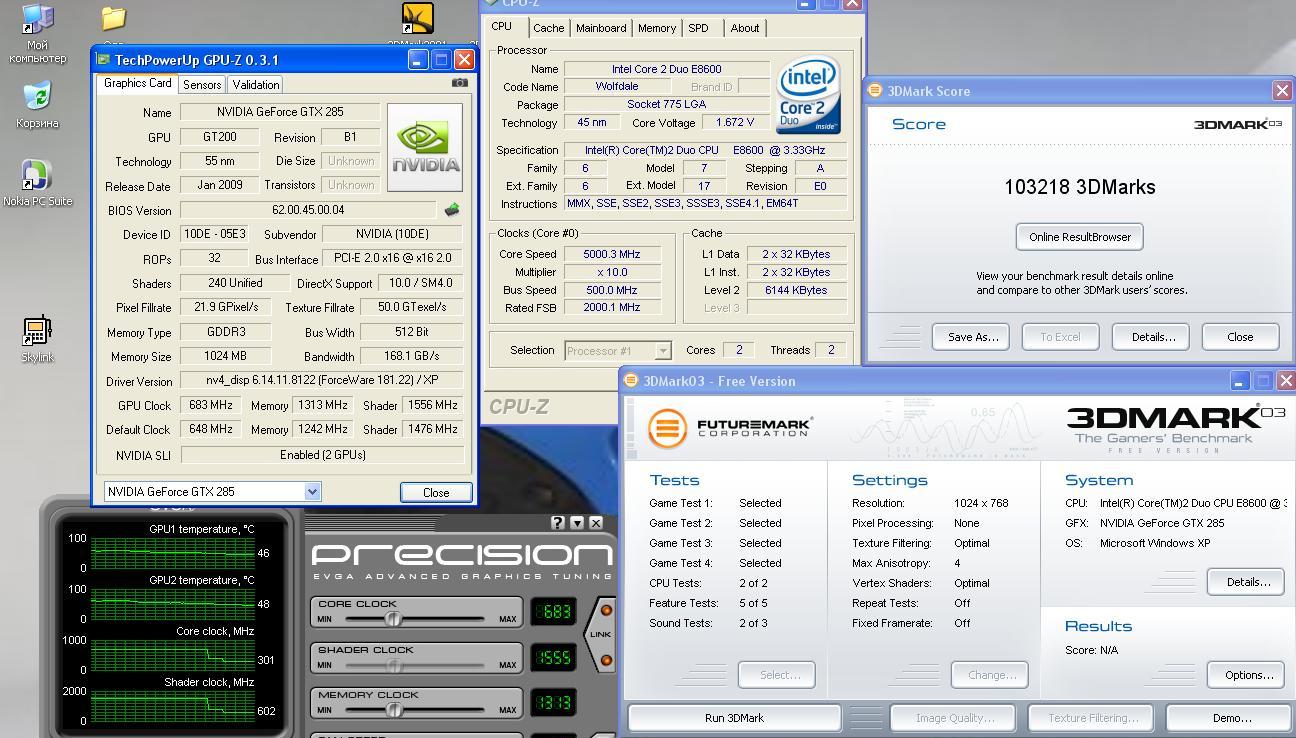Click the Shader Clock slider handle
This screenshot has width=1296, height=738.
coord(394,665)
